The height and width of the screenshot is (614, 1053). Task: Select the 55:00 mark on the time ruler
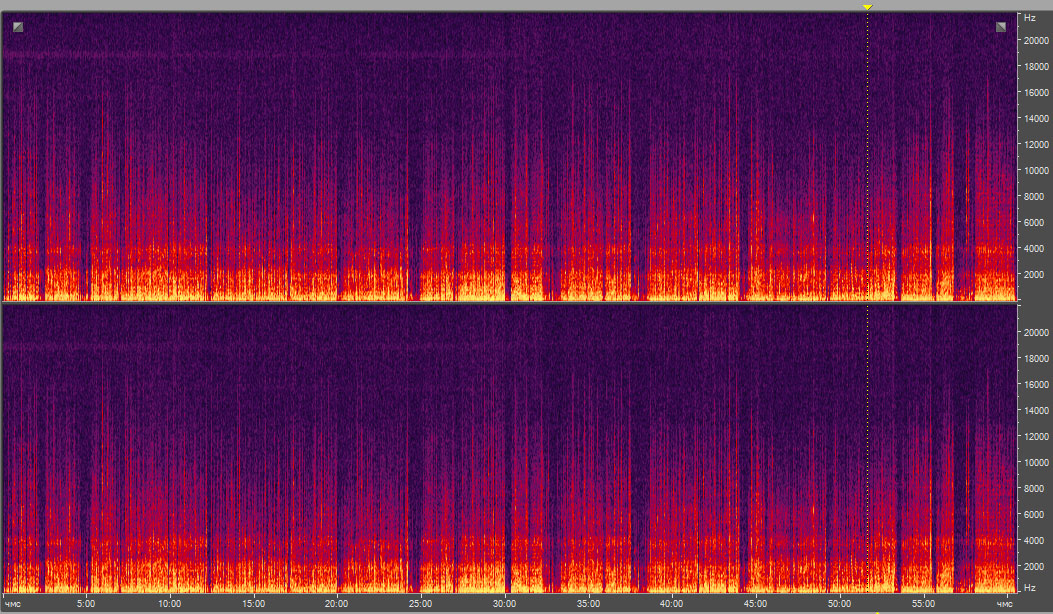tap(924, 604)
